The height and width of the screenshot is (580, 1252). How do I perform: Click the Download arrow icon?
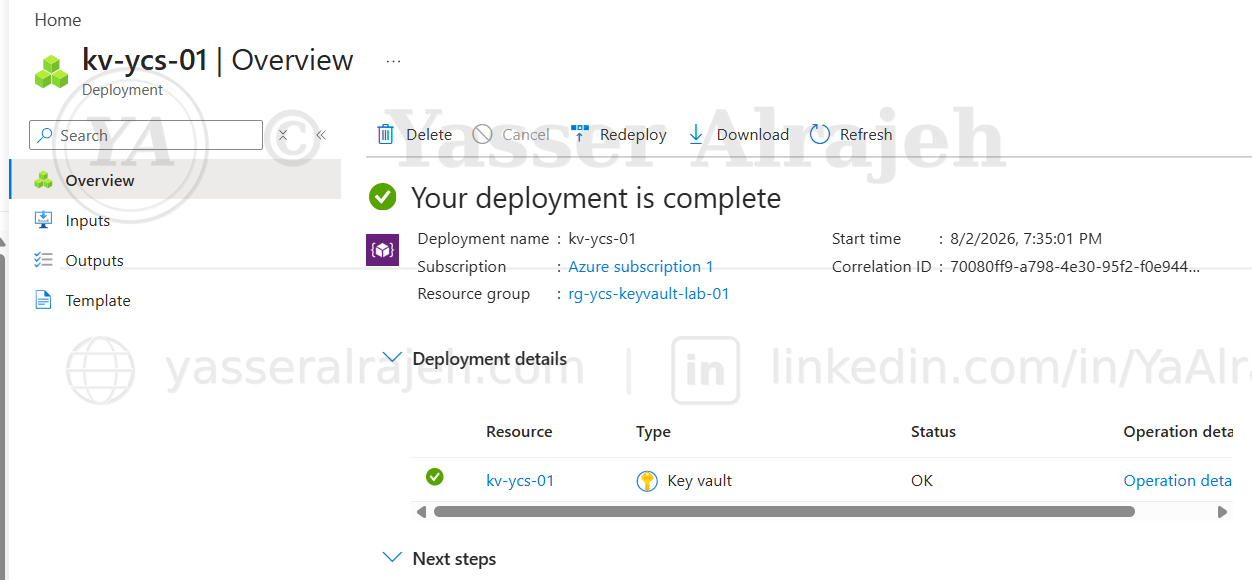coord(696,134)
